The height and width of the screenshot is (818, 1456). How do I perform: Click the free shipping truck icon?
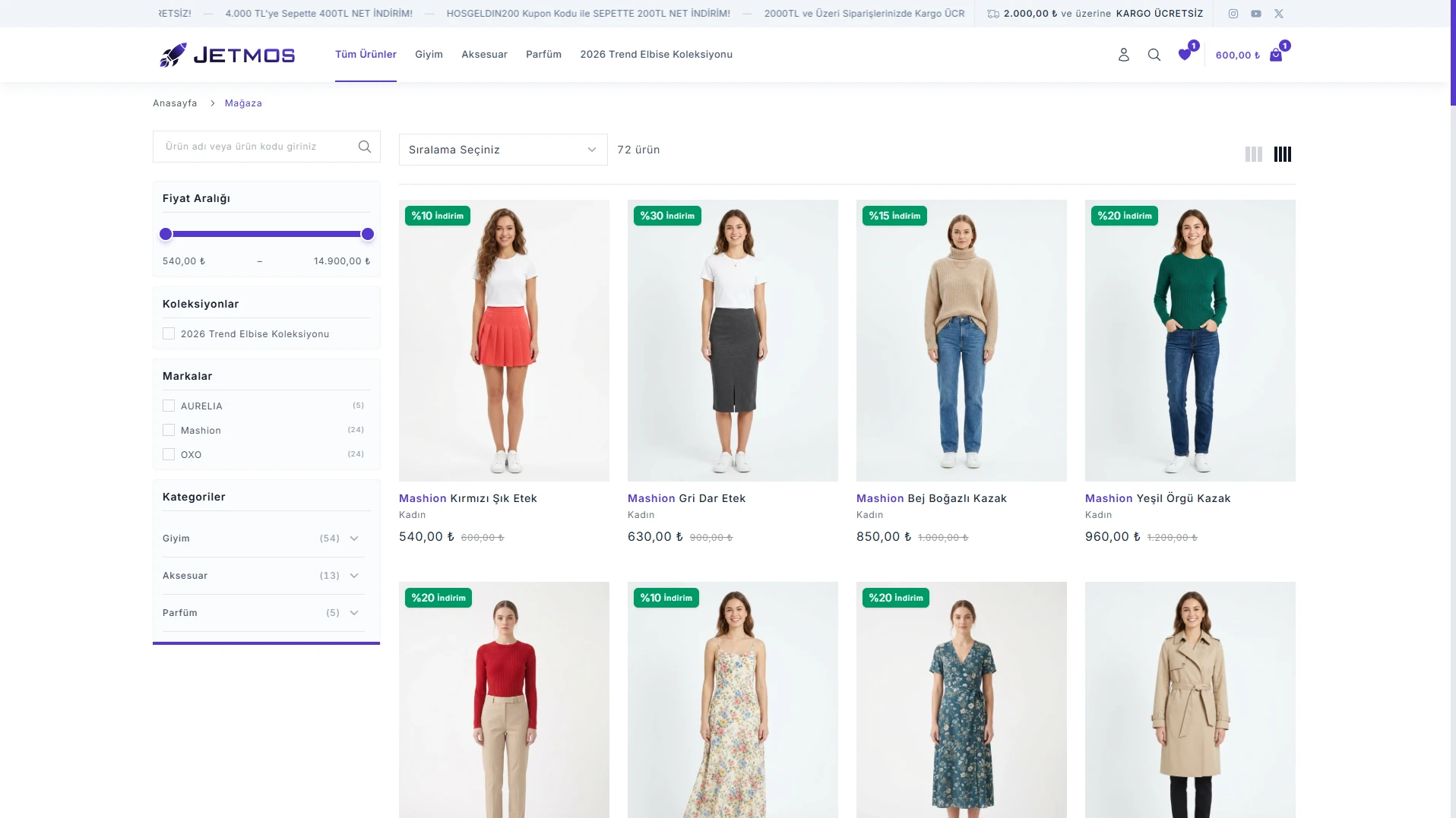tap(993, 14)
